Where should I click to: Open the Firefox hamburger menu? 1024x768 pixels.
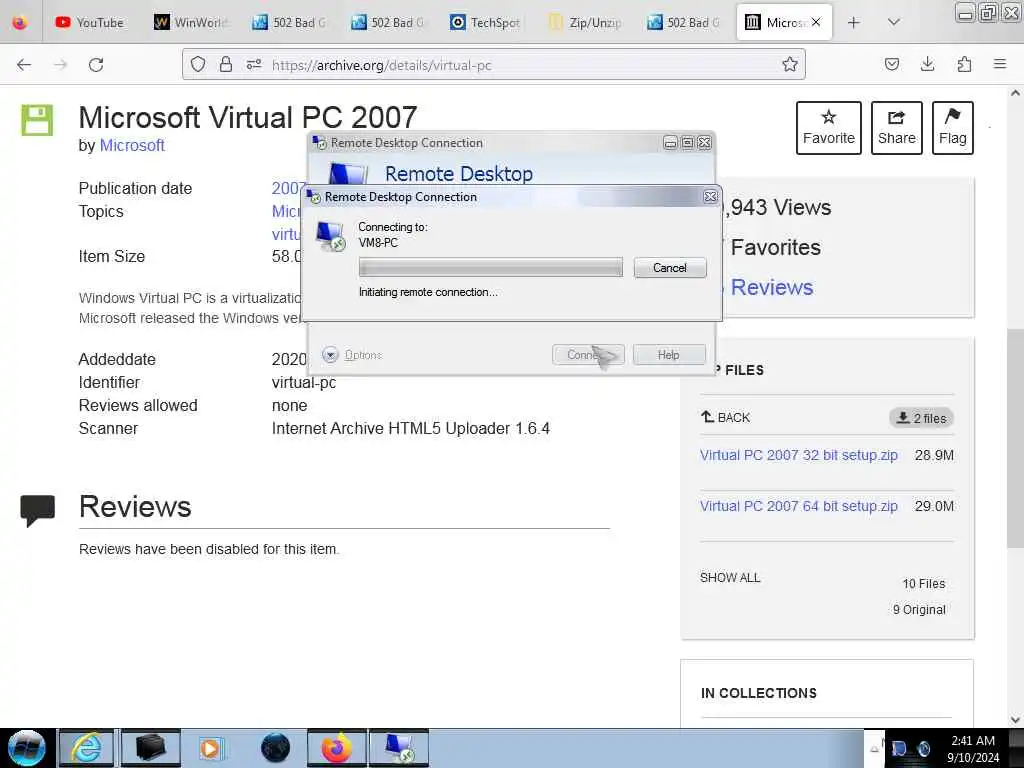click(x=1000, y=64)
